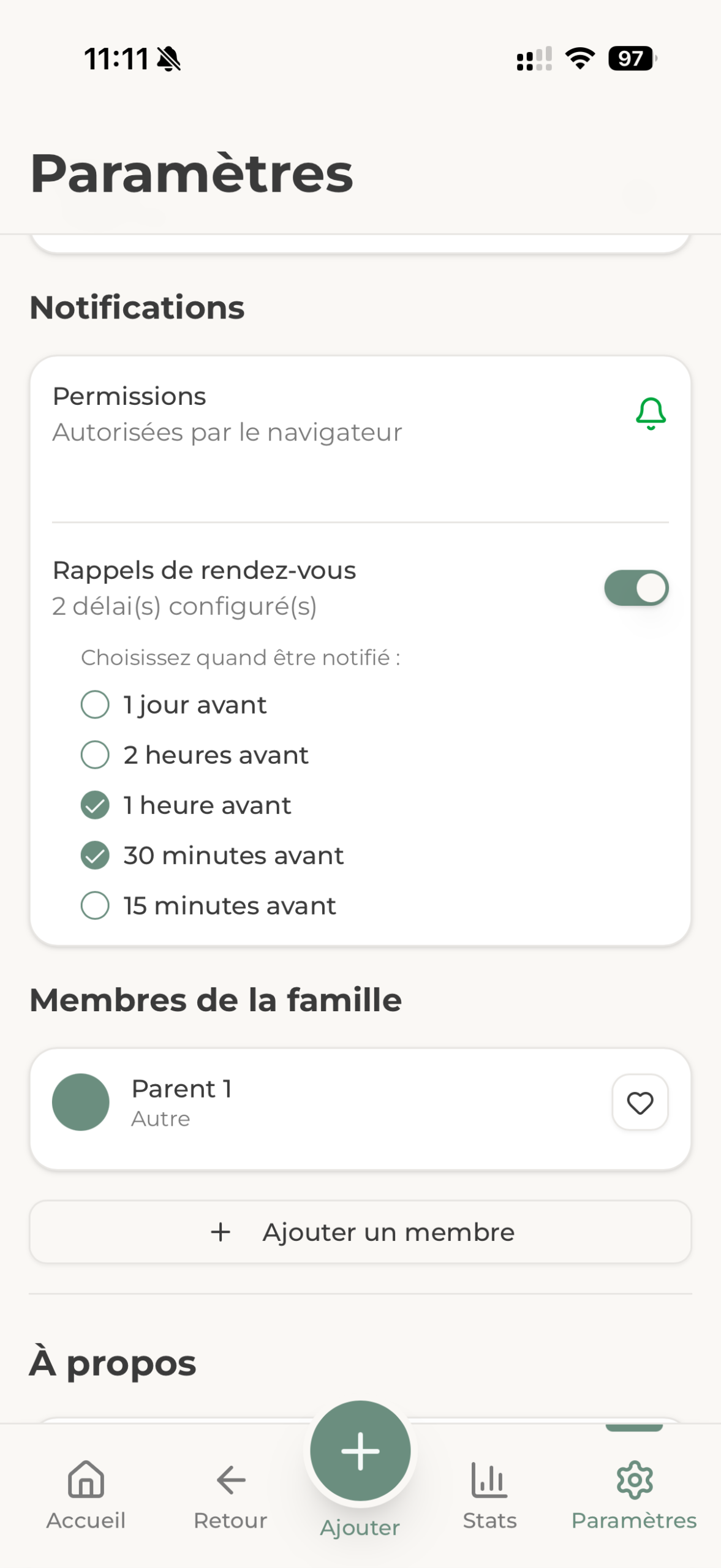721x1568 pixels.
Task: Tap the battery indicator in status bar
Action: pos(631,59)
